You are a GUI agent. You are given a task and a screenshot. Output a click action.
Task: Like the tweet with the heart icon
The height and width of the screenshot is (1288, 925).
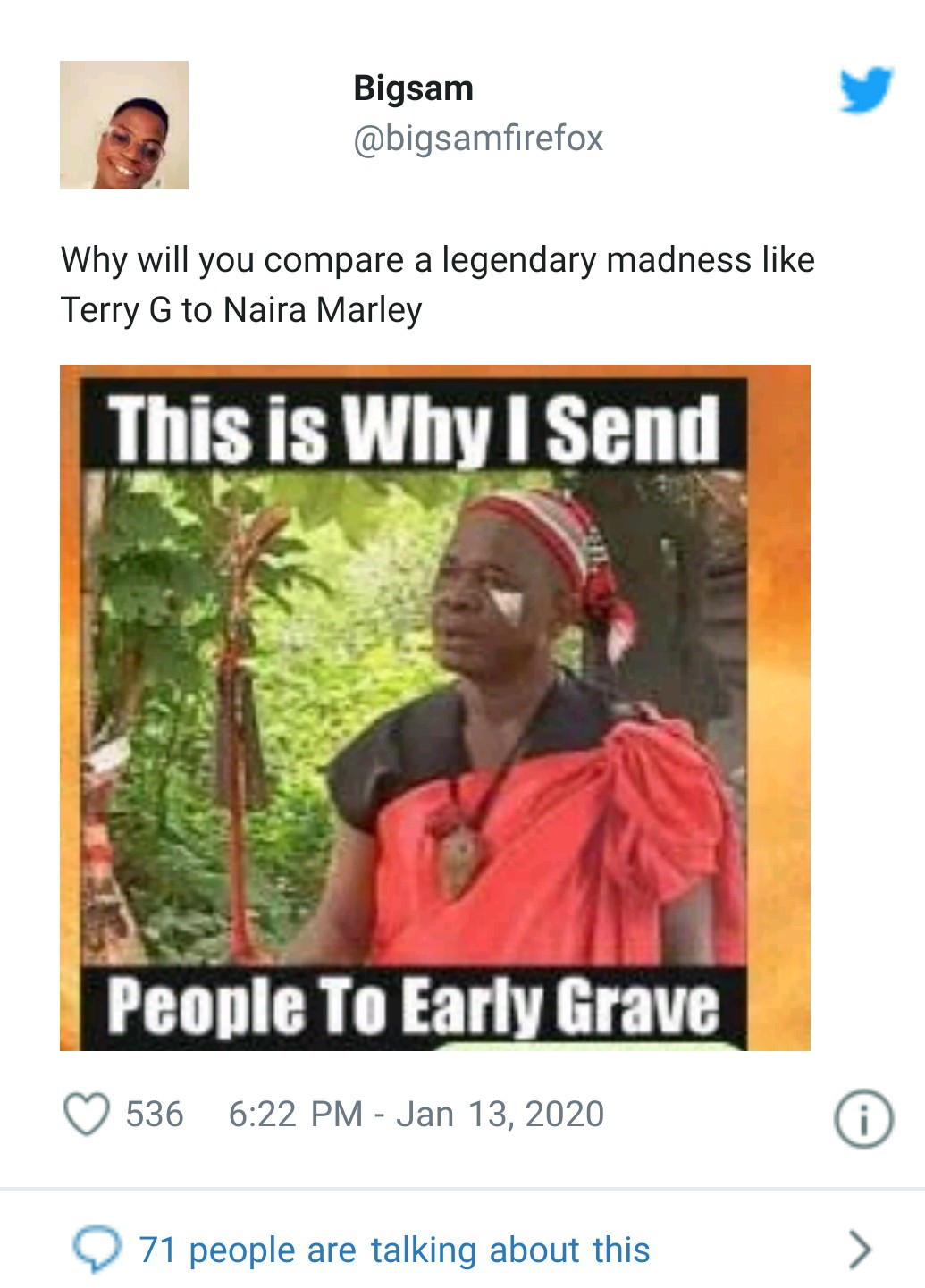tap(87, 1114)
